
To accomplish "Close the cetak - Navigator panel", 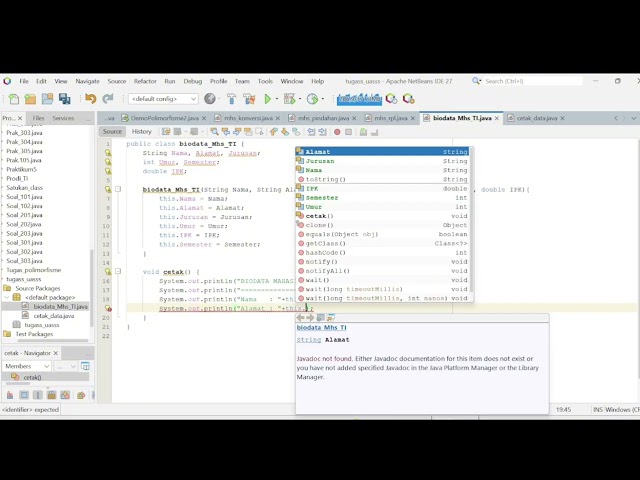I will tap(56, 353).
